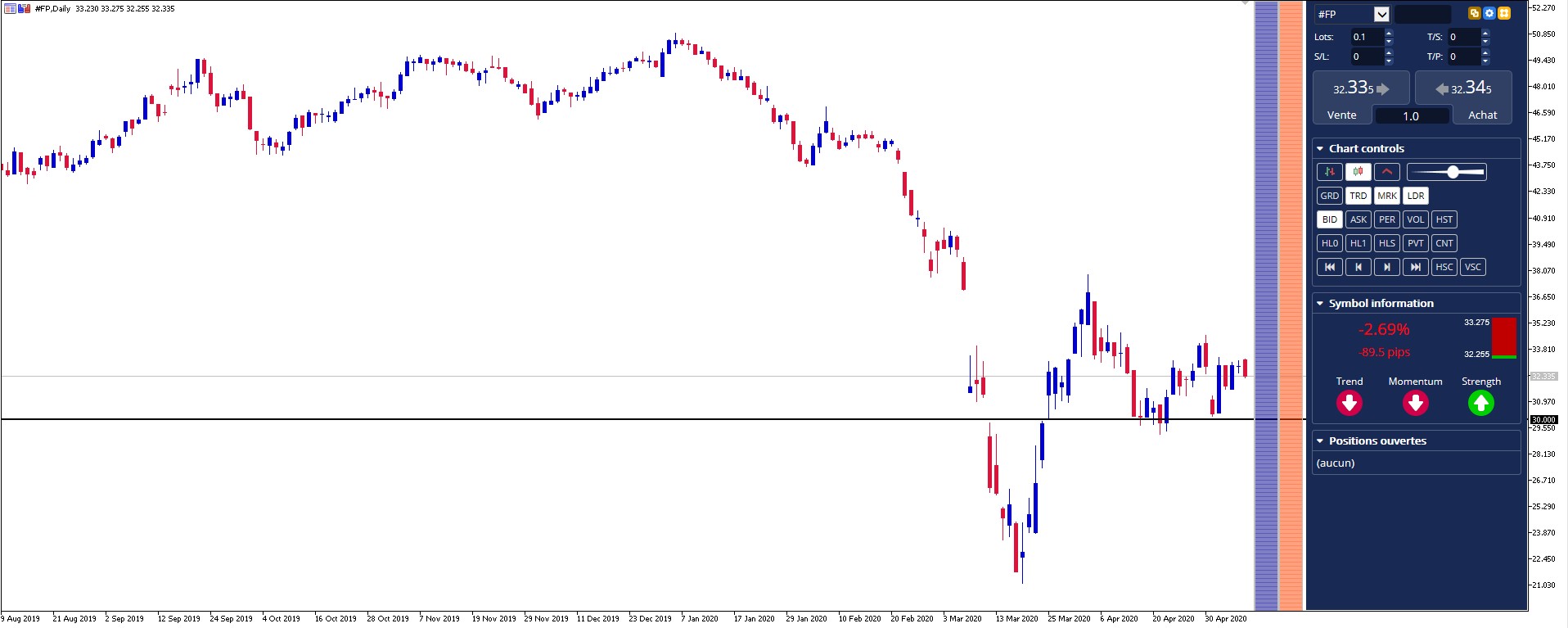Toggle the GRD grid display
This screenshot has width=1568, height=628.
[x=1329, y=196]
